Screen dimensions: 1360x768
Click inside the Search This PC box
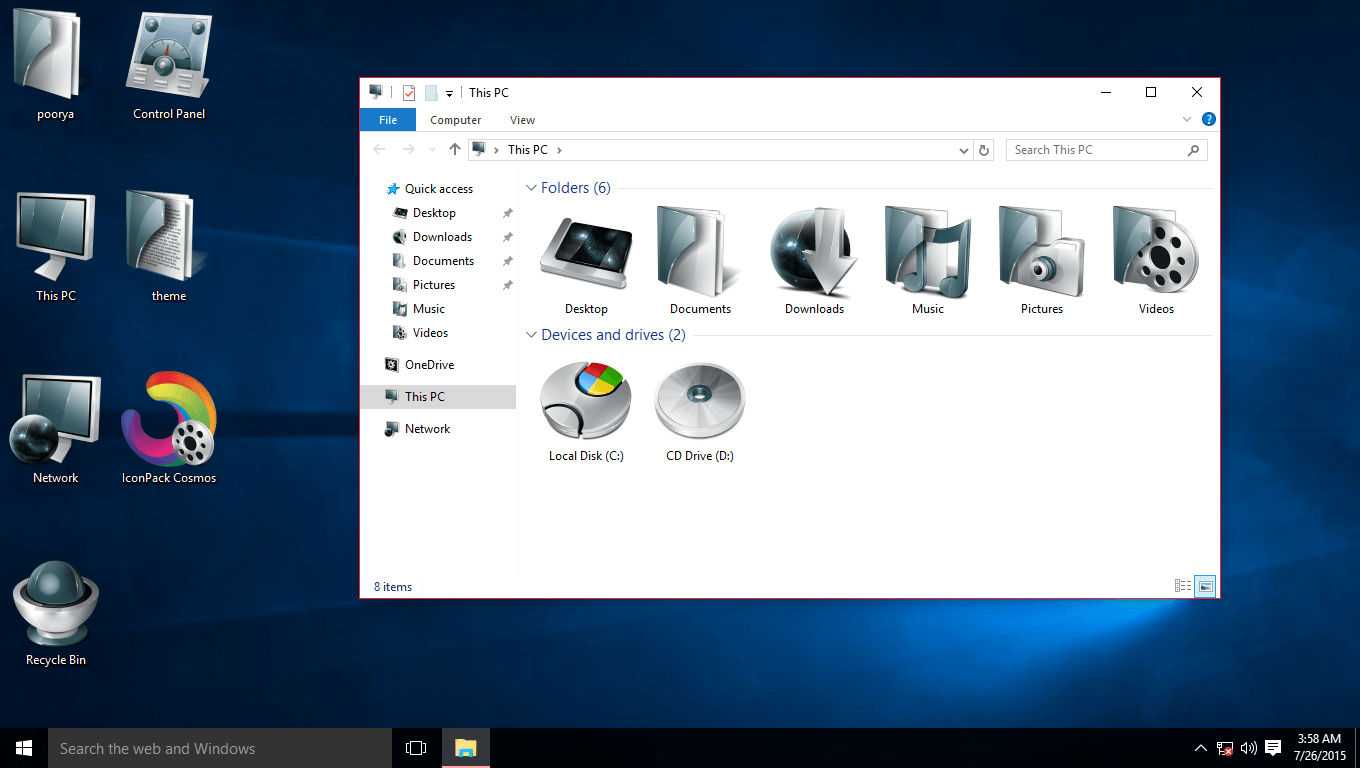click(x=1090, y=149)
